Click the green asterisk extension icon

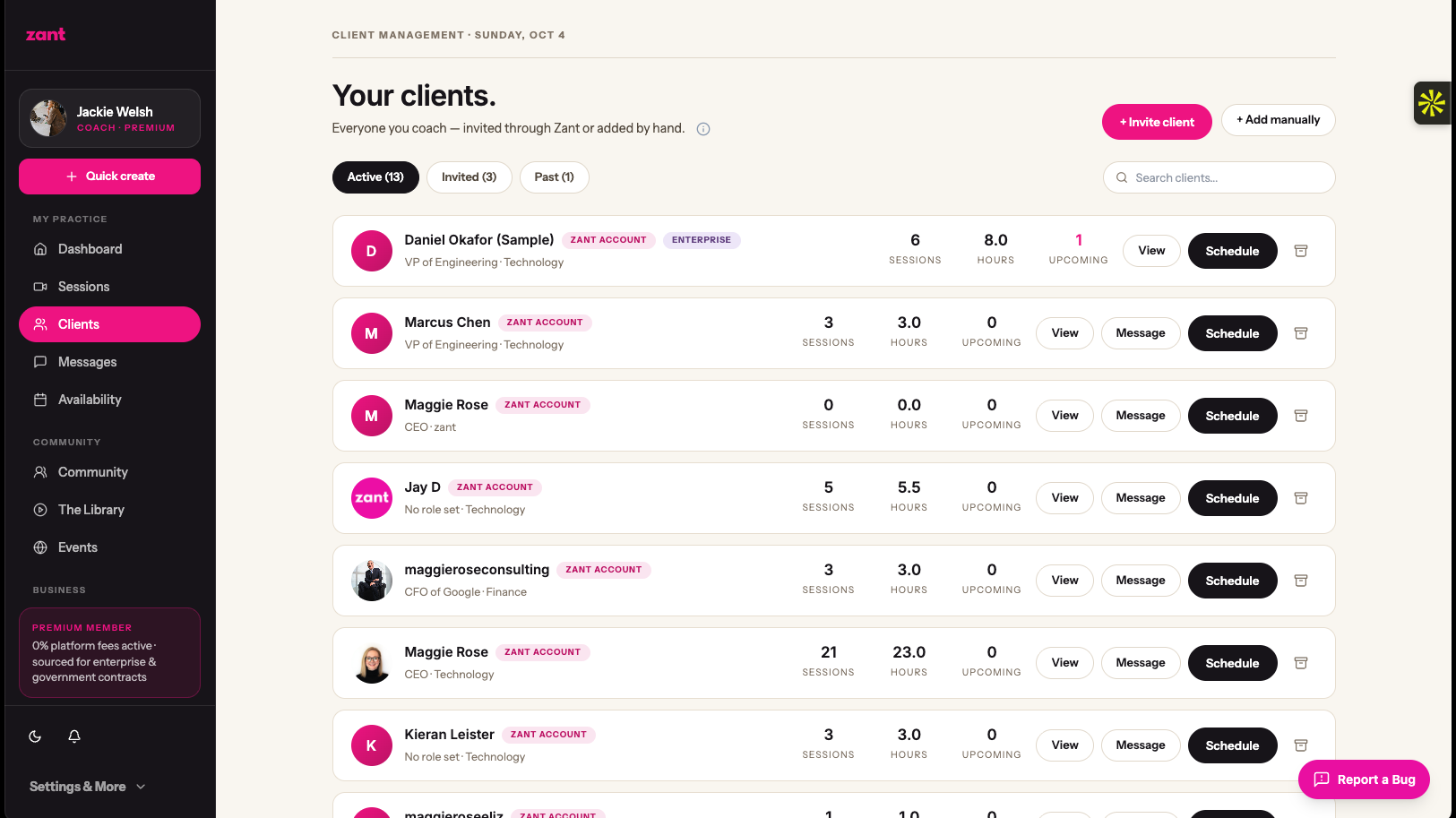[x=1432, y=103]
